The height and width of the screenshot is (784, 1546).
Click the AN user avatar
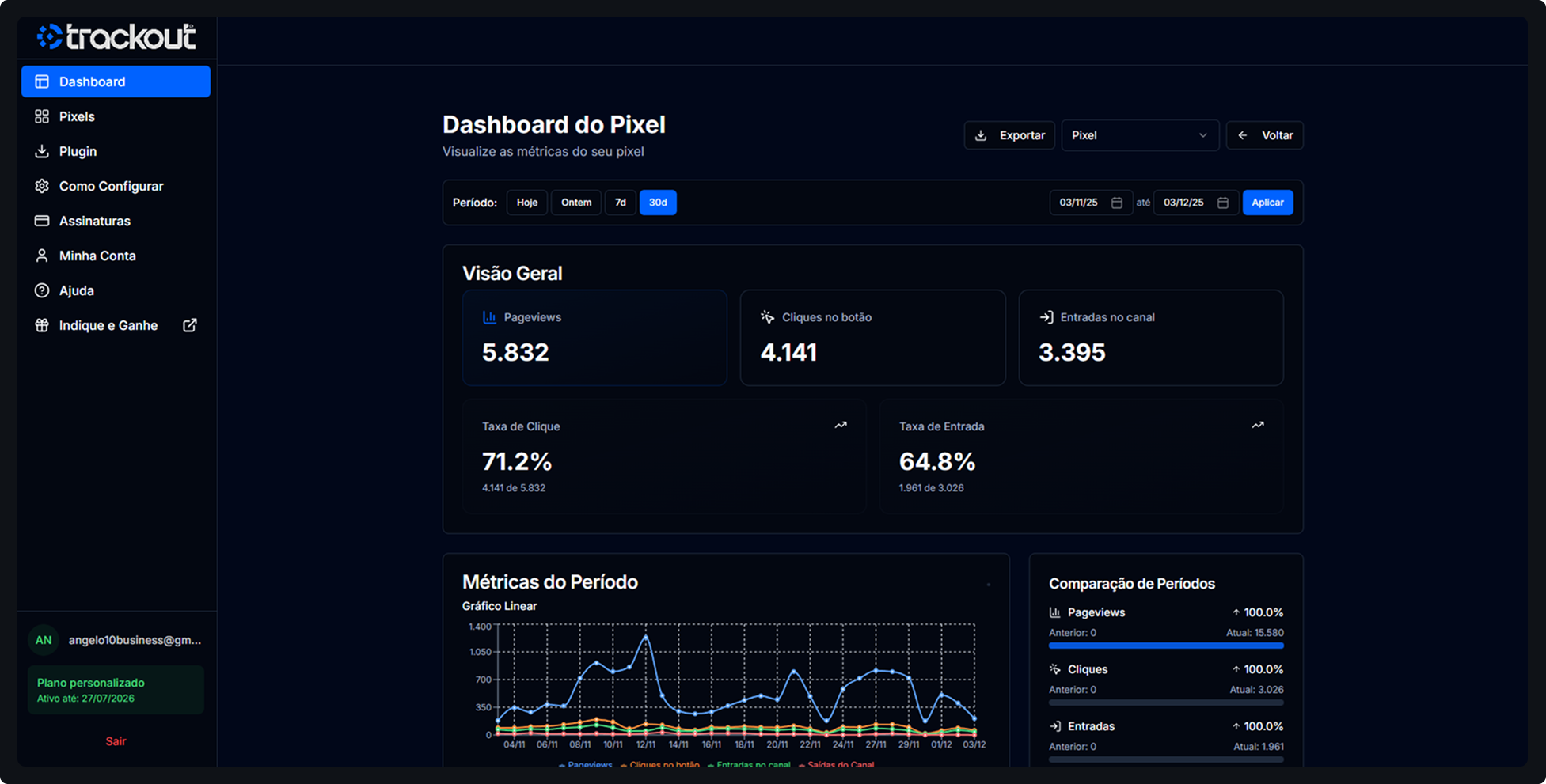coord(44,640)
